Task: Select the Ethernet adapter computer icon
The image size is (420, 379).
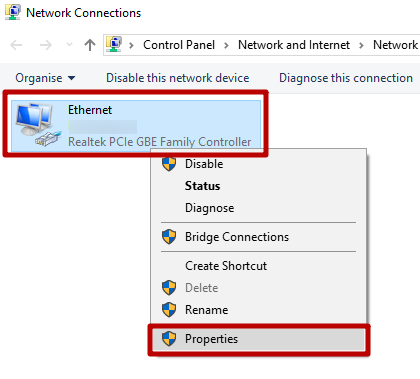Action: [38, 125]
